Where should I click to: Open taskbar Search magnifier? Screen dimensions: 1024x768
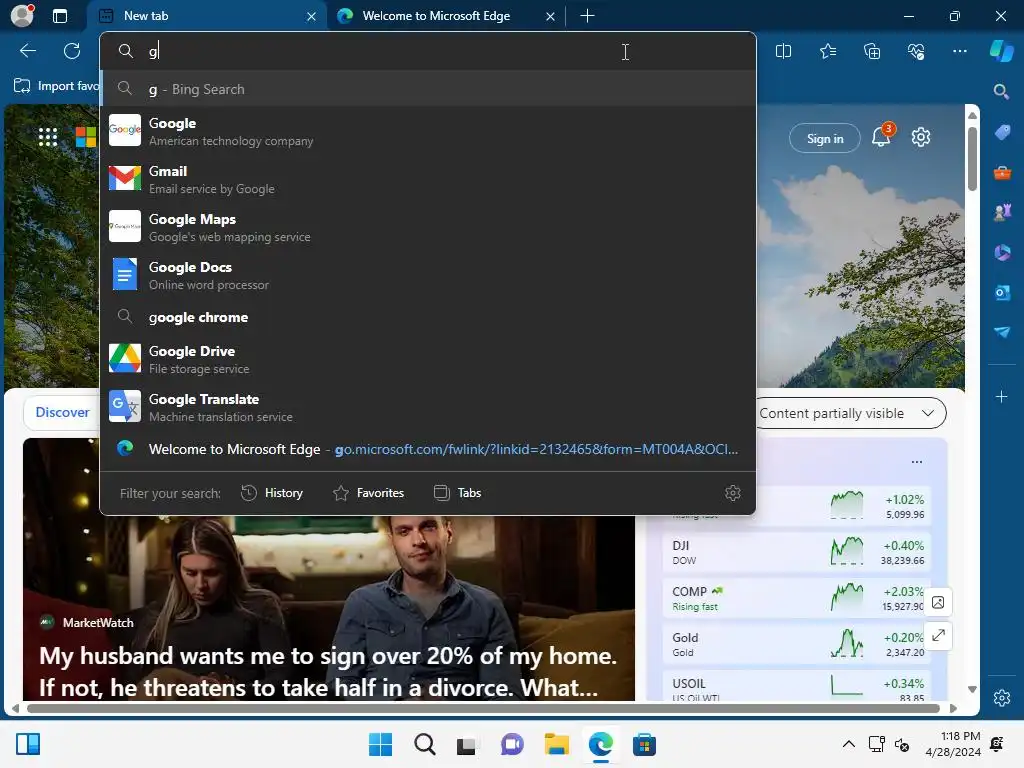coord(424,744)
